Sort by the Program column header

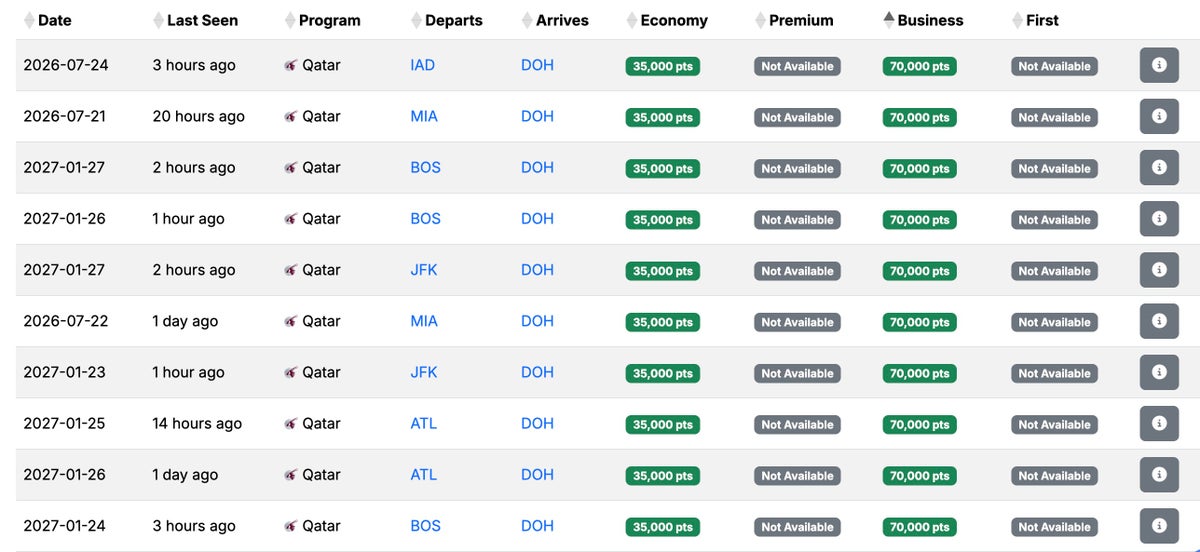pyautogui.click(x=329, y=20)
